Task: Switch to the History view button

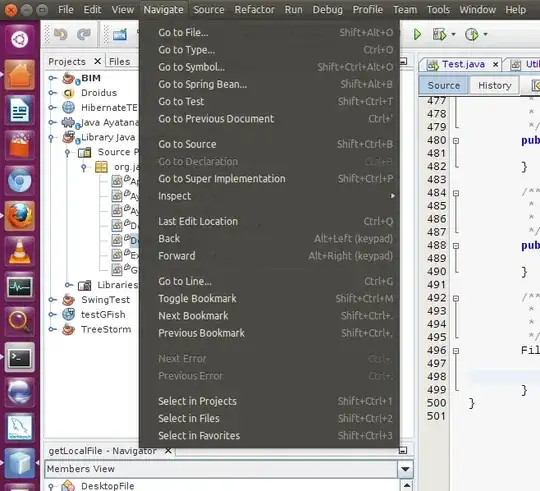Action: 495,85
